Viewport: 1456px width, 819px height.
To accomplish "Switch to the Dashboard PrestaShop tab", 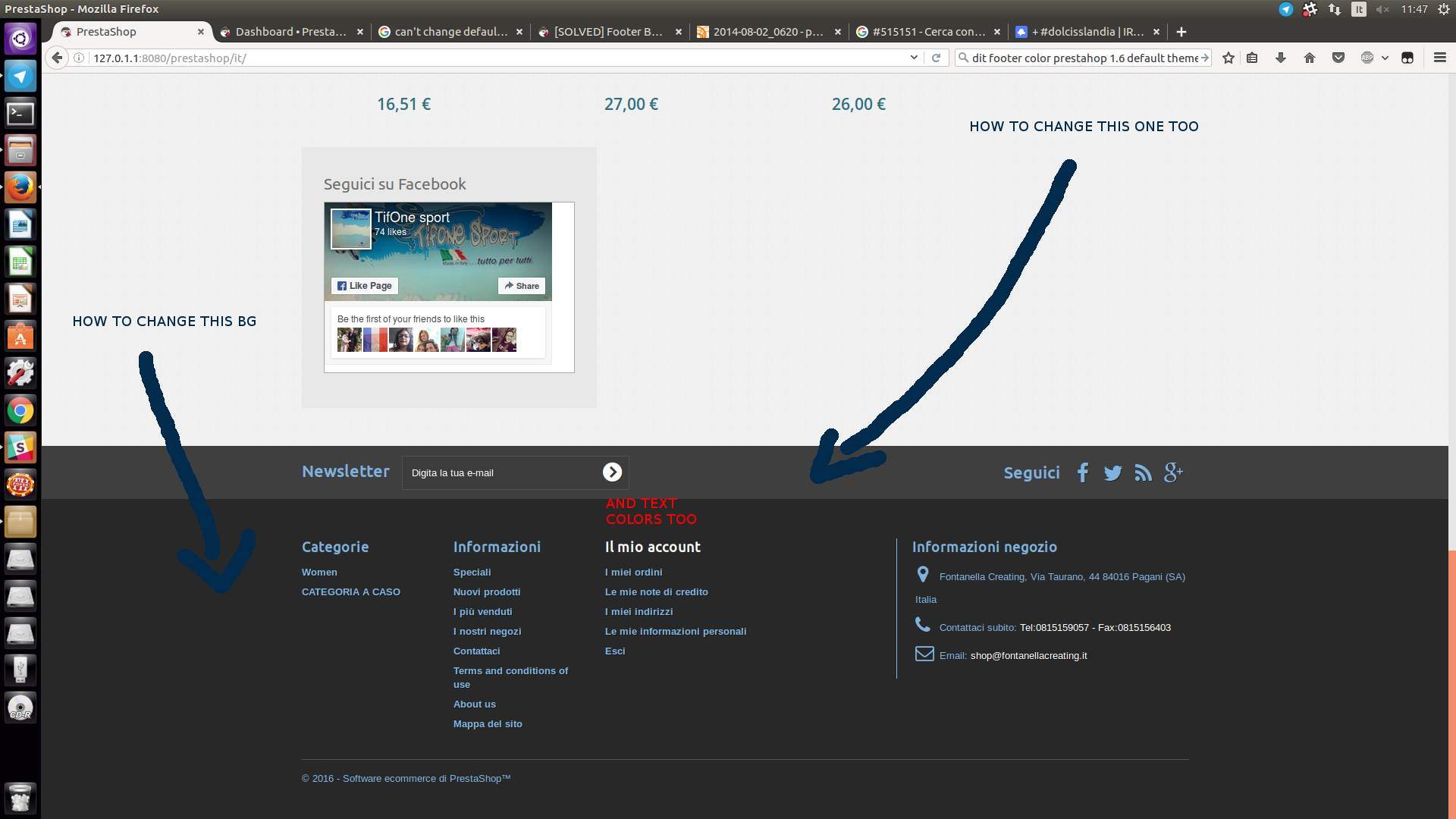I will click(x=290, y=32).
